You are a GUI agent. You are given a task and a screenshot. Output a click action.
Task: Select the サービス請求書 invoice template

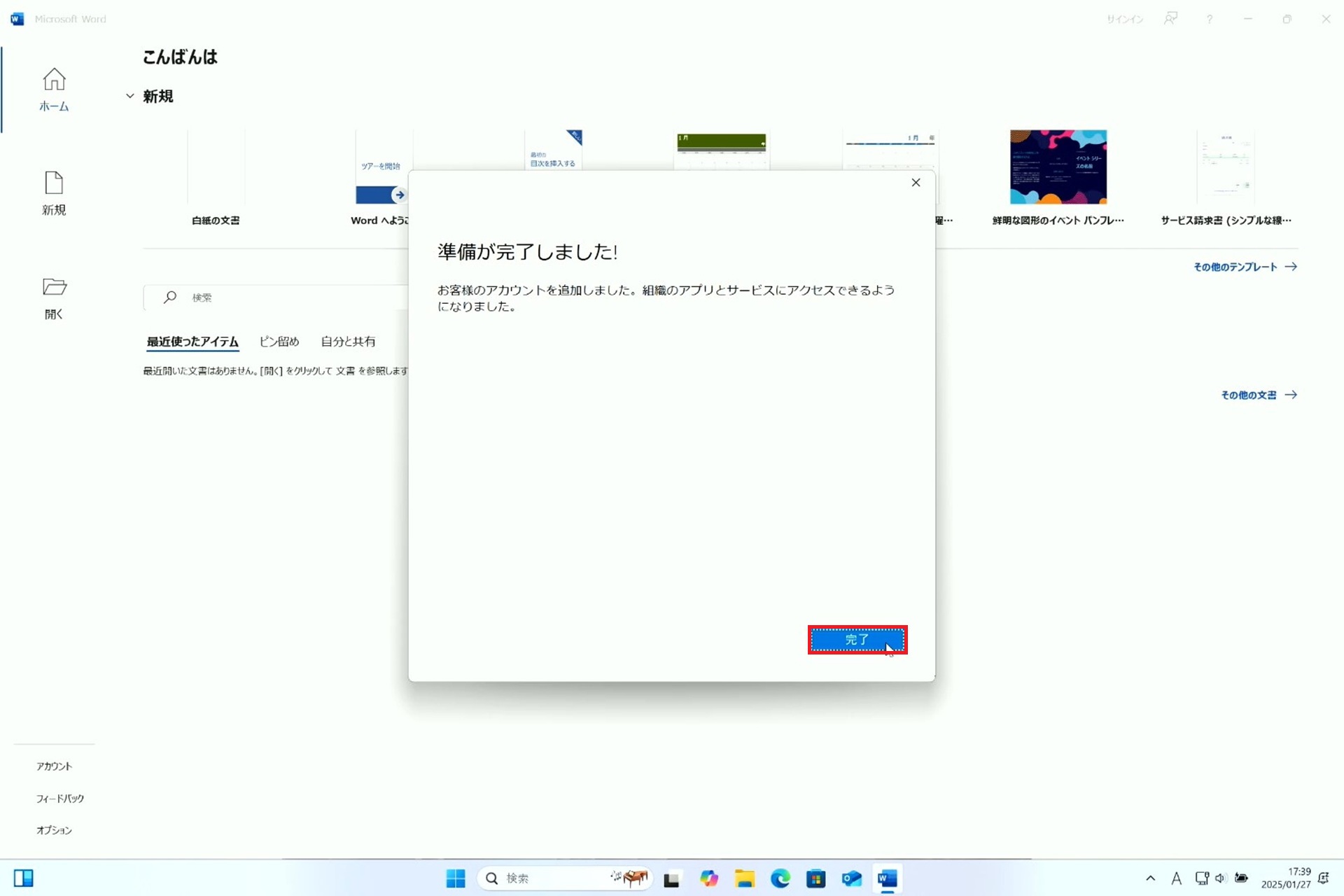coord(1226,178)
